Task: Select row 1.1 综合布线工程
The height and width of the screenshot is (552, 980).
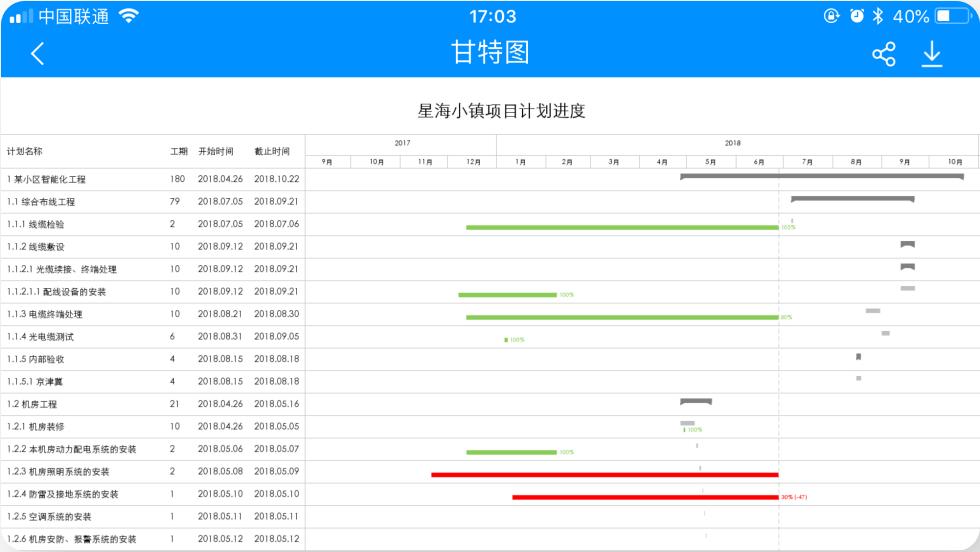Action: pos(490,202)
